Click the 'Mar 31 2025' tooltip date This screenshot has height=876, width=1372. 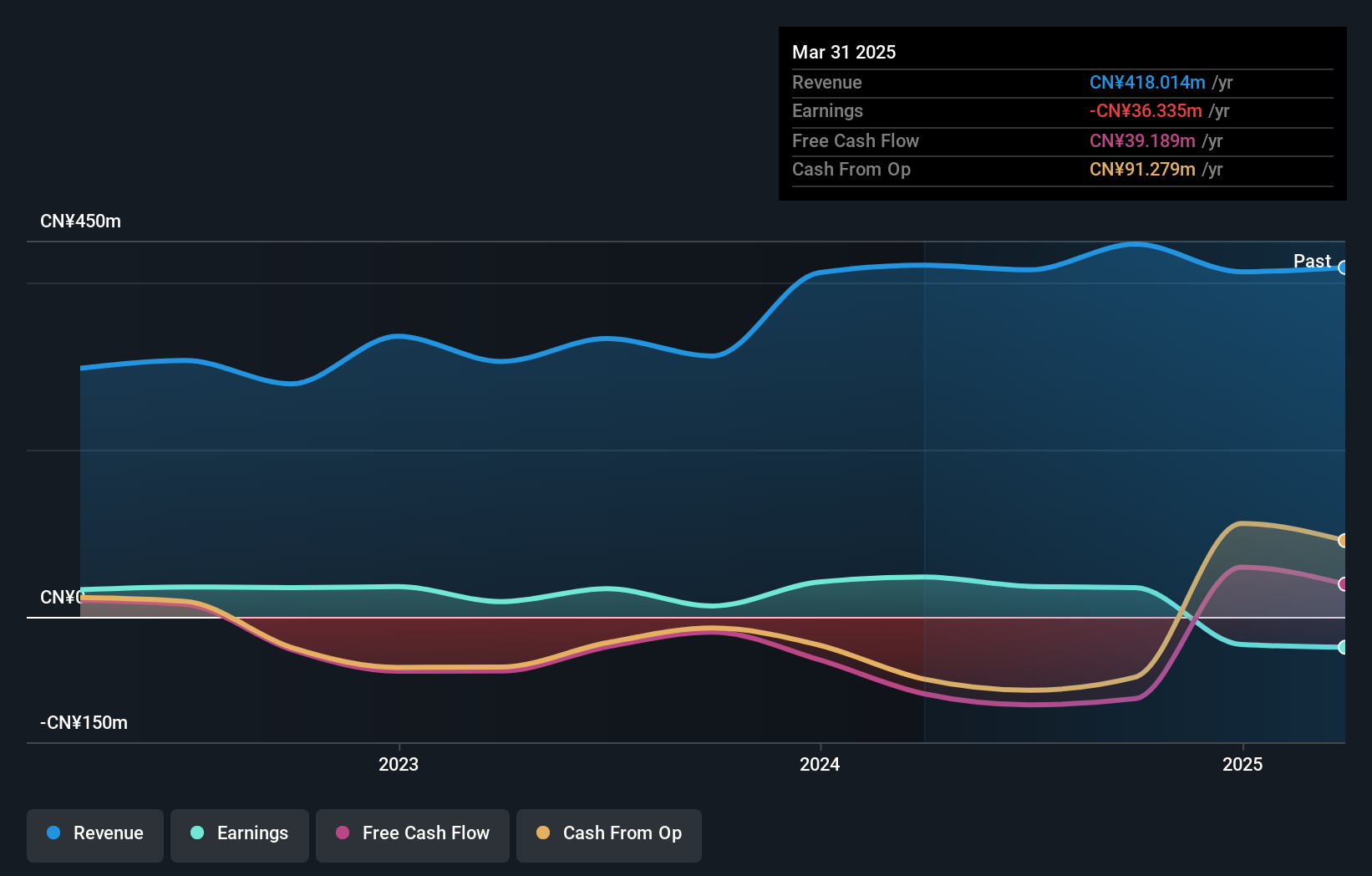844,52
